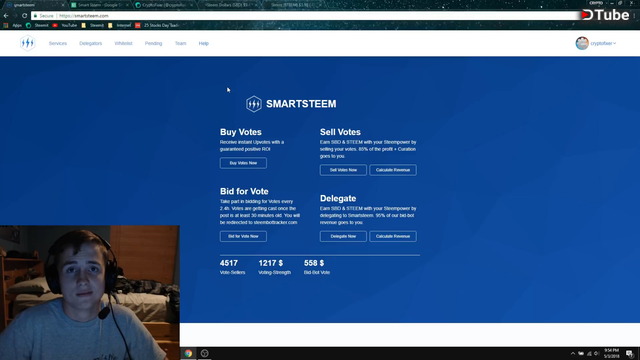
Task: Click the Sell Votes Now button
Action: click(x=343, y=170)
